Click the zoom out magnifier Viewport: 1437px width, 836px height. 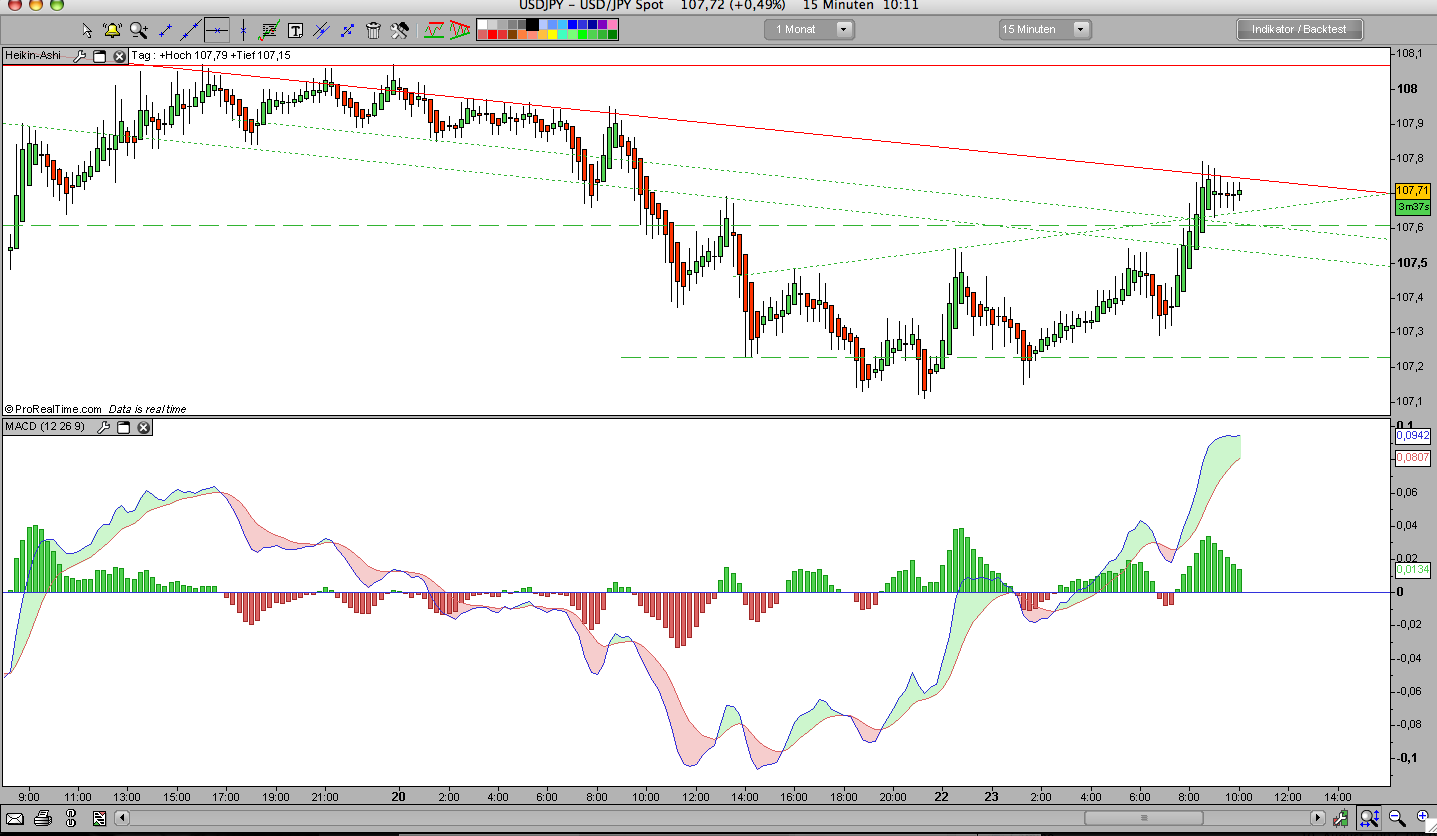tap(1397, 819)
